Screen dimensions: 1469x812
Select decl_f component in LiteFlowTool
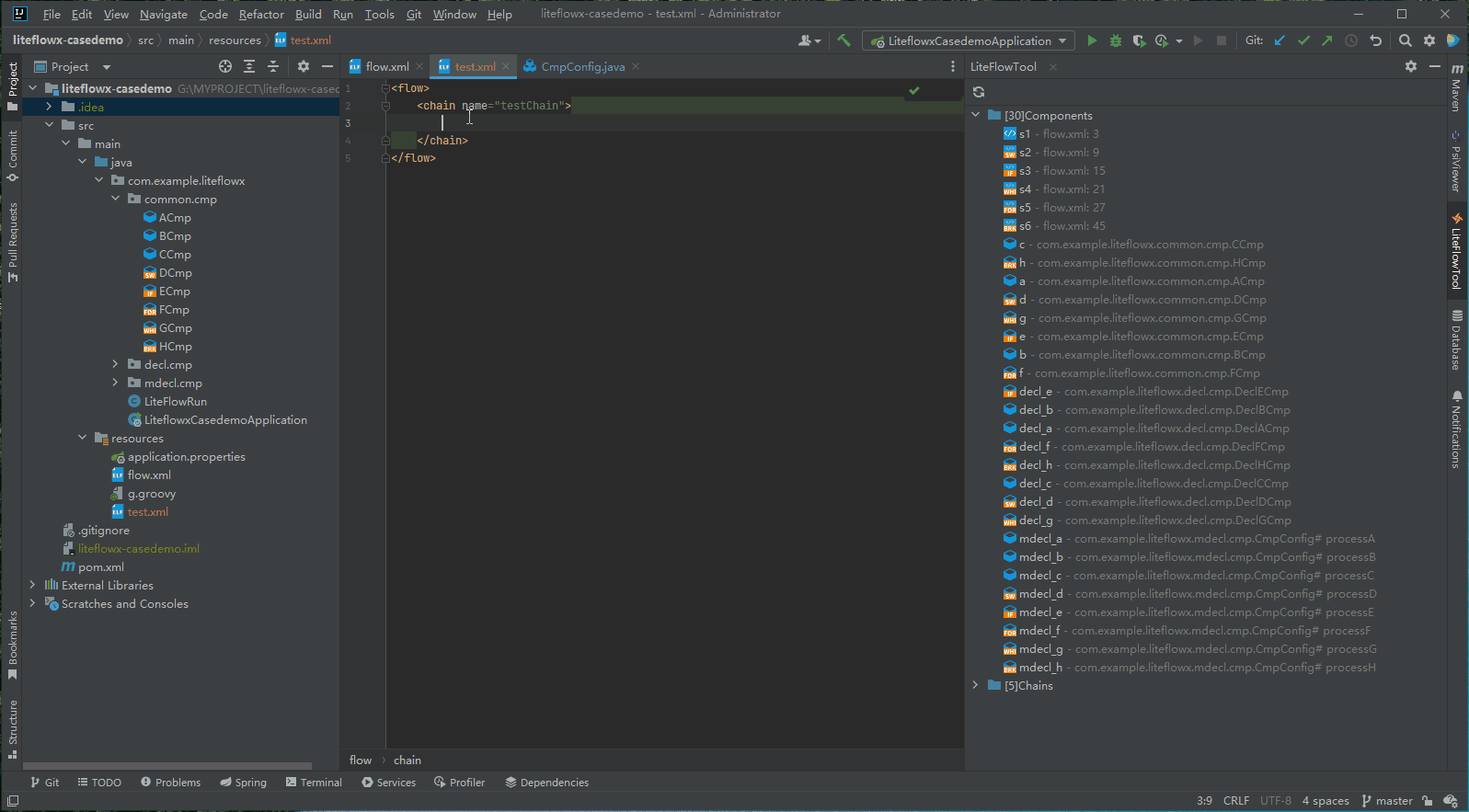pos(1143,446)
